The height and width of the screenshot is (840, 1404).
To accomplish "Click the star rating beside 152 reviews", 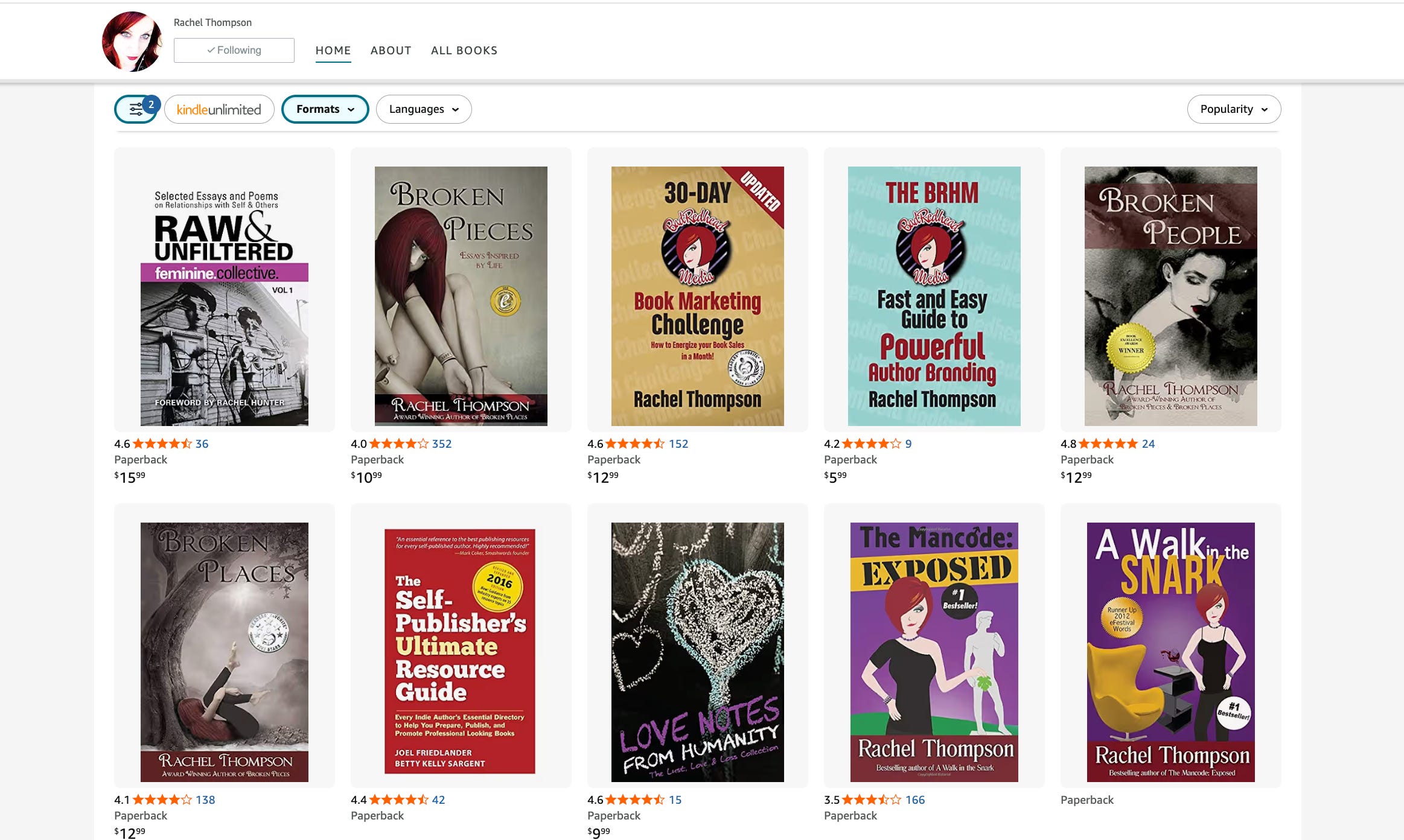I will pos(636,444).
